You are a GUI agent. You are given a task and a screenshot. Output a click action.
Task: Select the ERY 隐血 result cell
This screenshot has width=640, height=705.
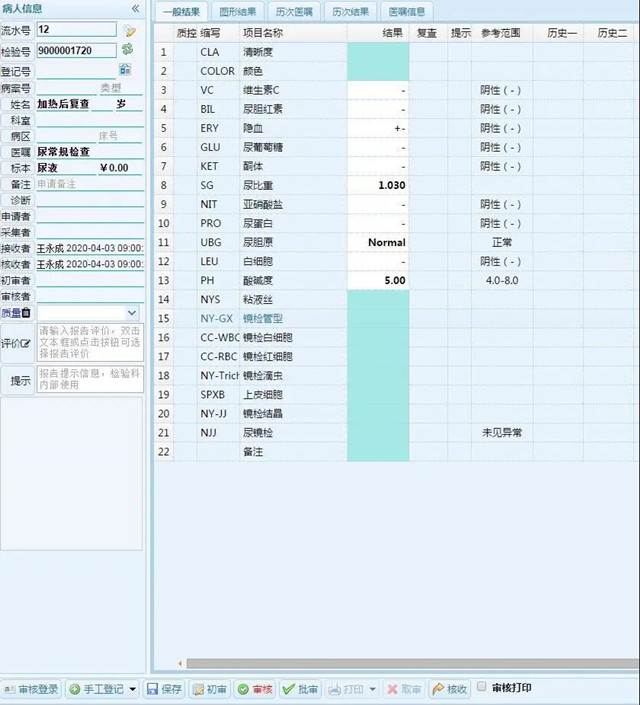point(378,128)
